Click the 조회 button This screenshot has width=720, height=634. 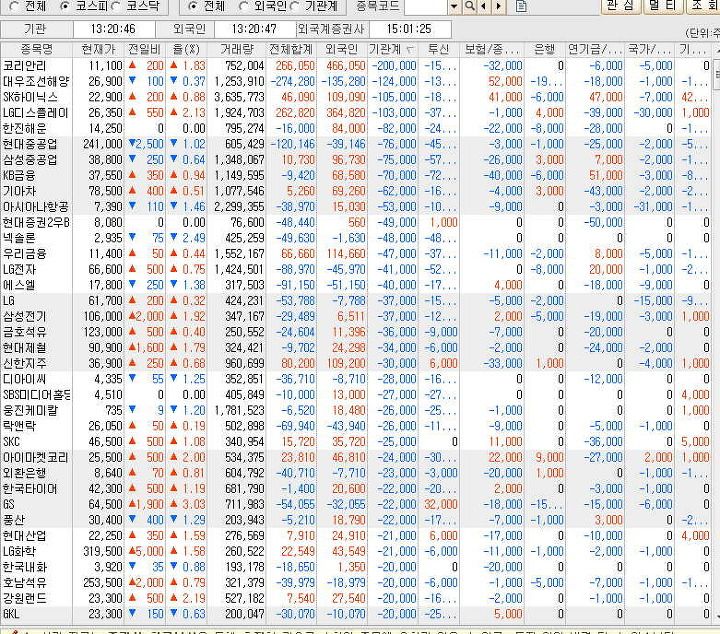(x=703, y=6)
